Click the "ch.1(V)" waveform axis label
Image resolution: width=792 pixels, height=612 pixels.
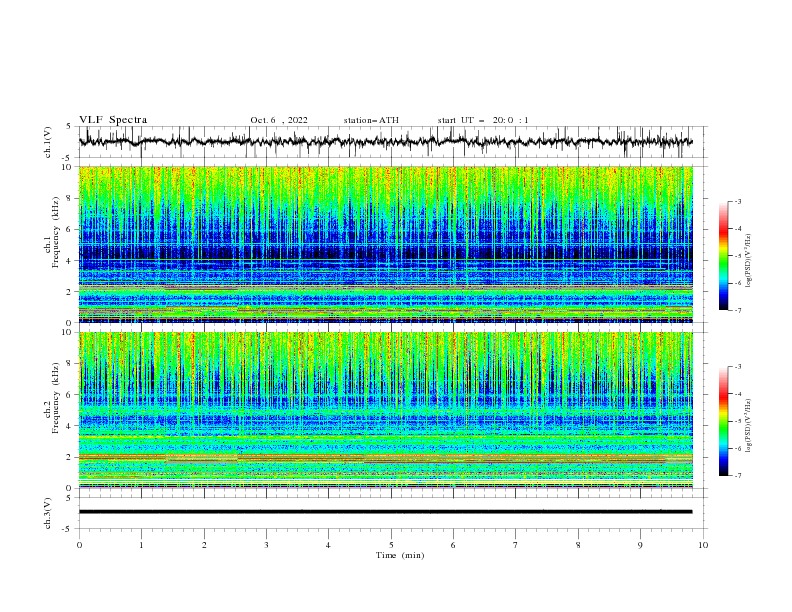[x=48, y=142]
